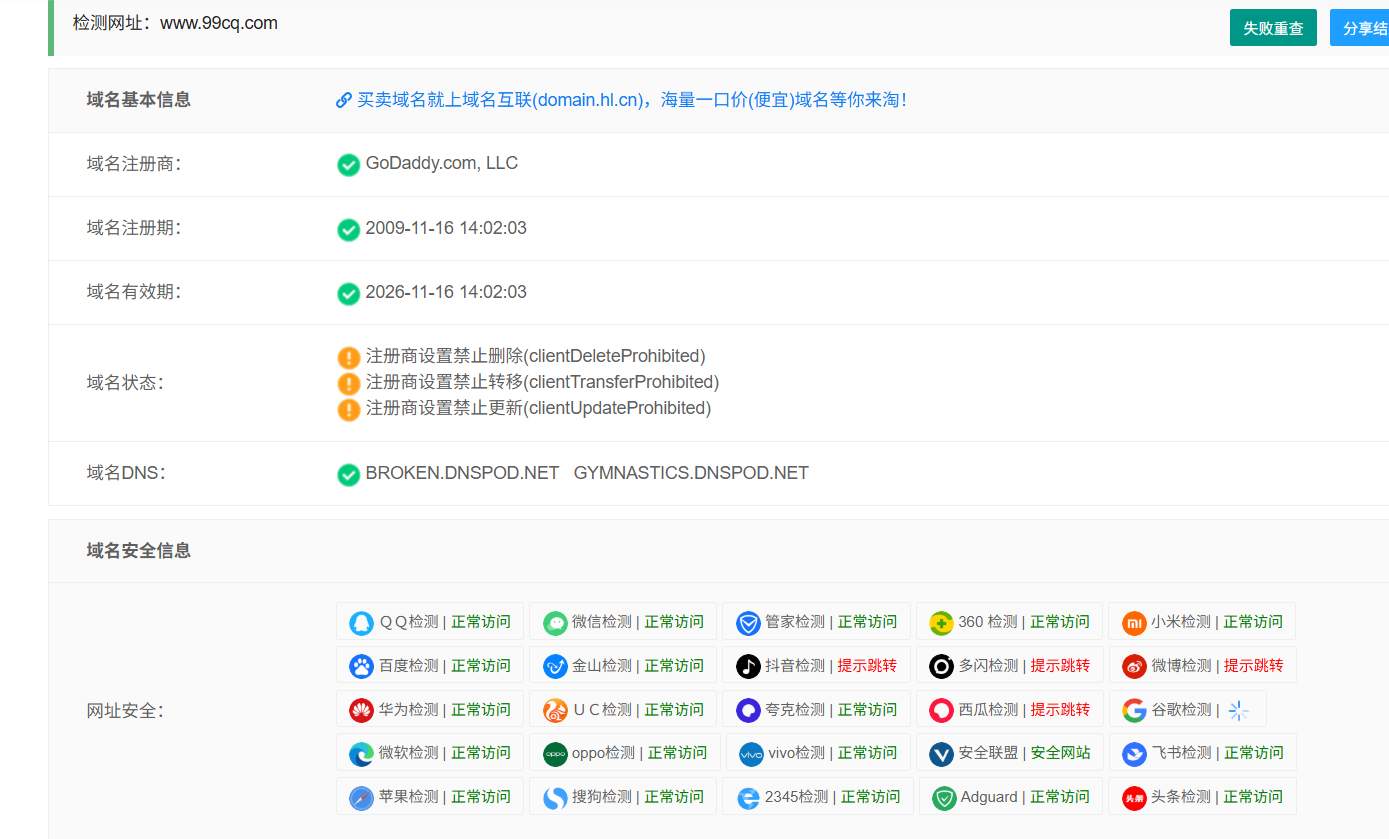1389x839 pixels.
Task: Click the 夸克检测 提示跳转 entry
Action: pos(816,710)
